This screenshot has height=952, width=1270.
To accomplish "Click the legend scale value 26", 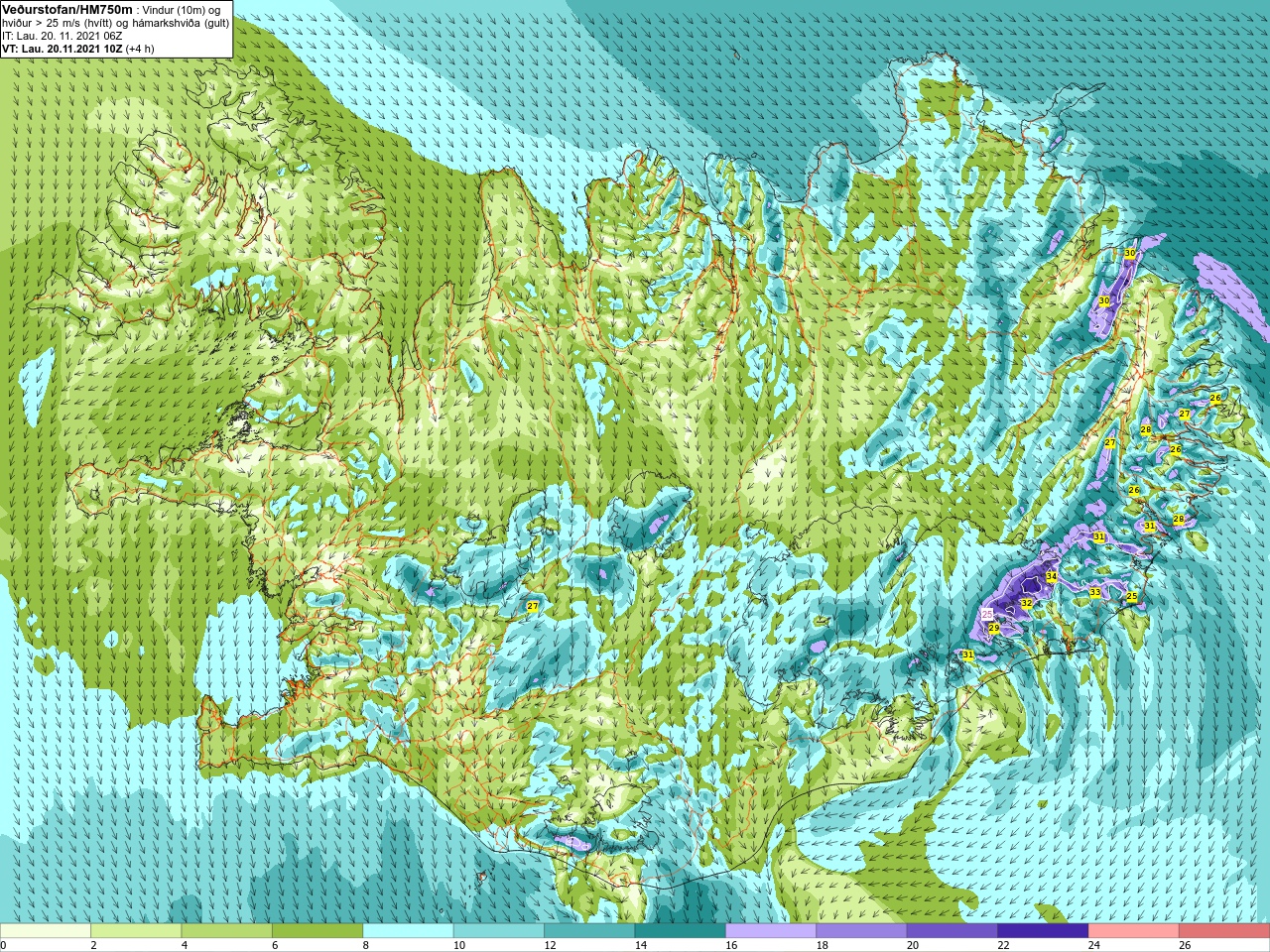I will [1185, 945].
